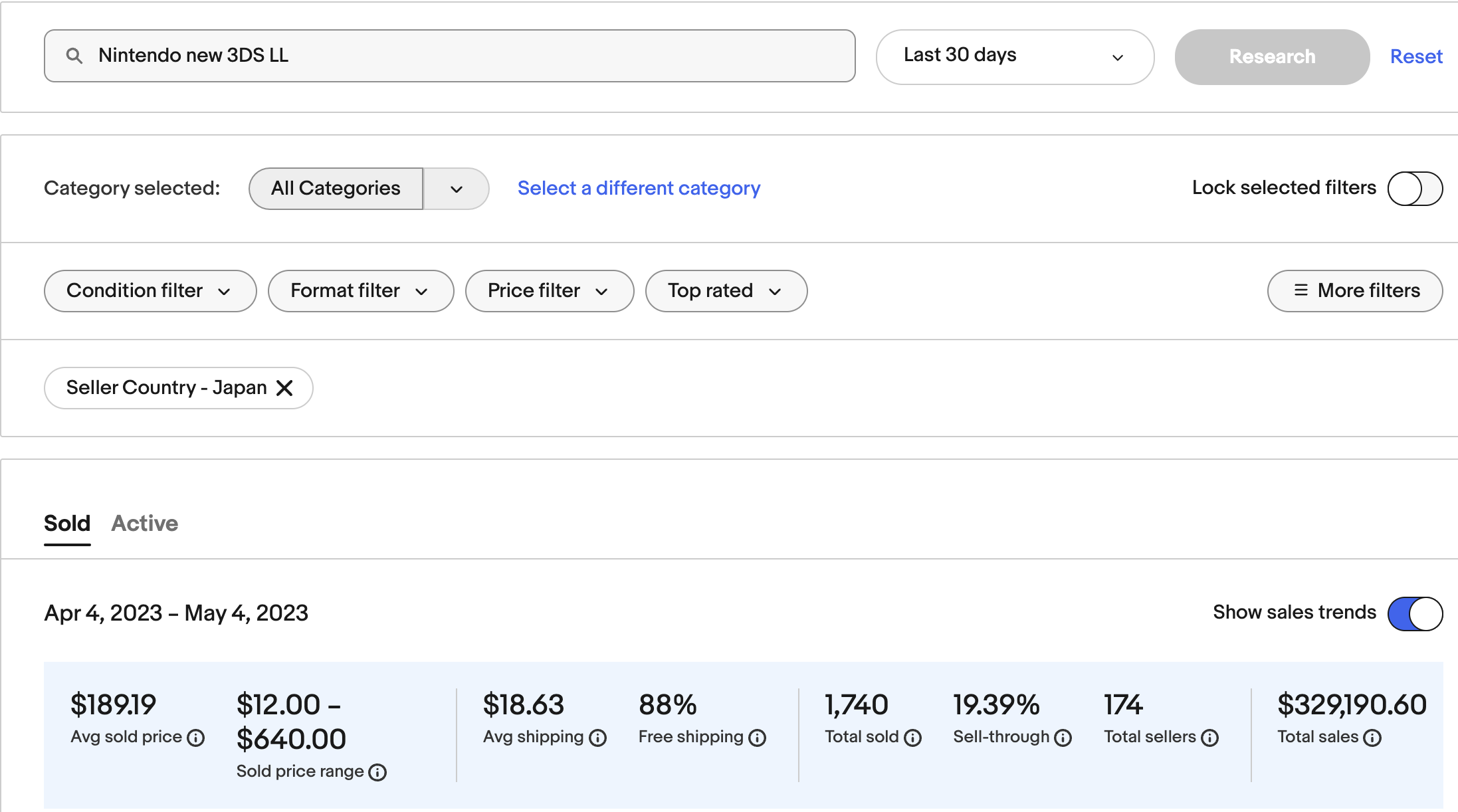
Task: Click the search magnifier icon
Action: pos(74,56)
